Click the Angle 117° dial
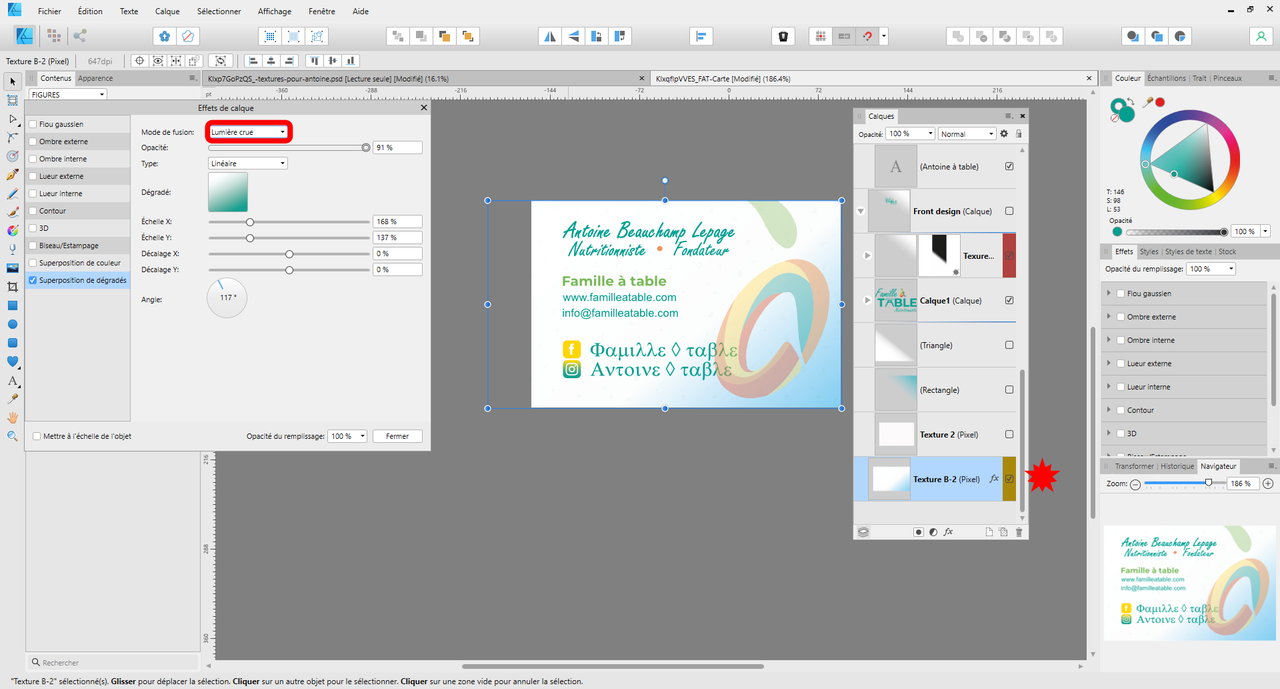The width and height of the screenshot is (1280, 689). (x=227, y=298)
